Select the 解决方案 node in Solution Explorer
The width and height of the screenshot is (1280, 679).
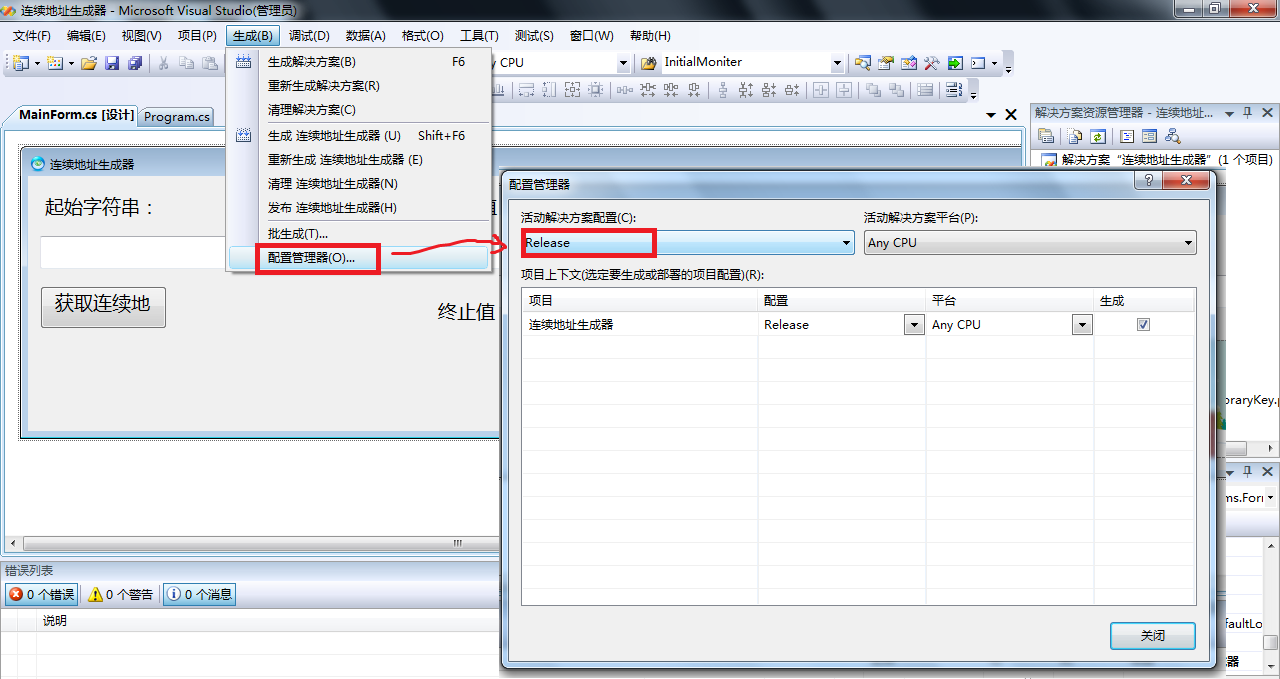[1156, 160]
